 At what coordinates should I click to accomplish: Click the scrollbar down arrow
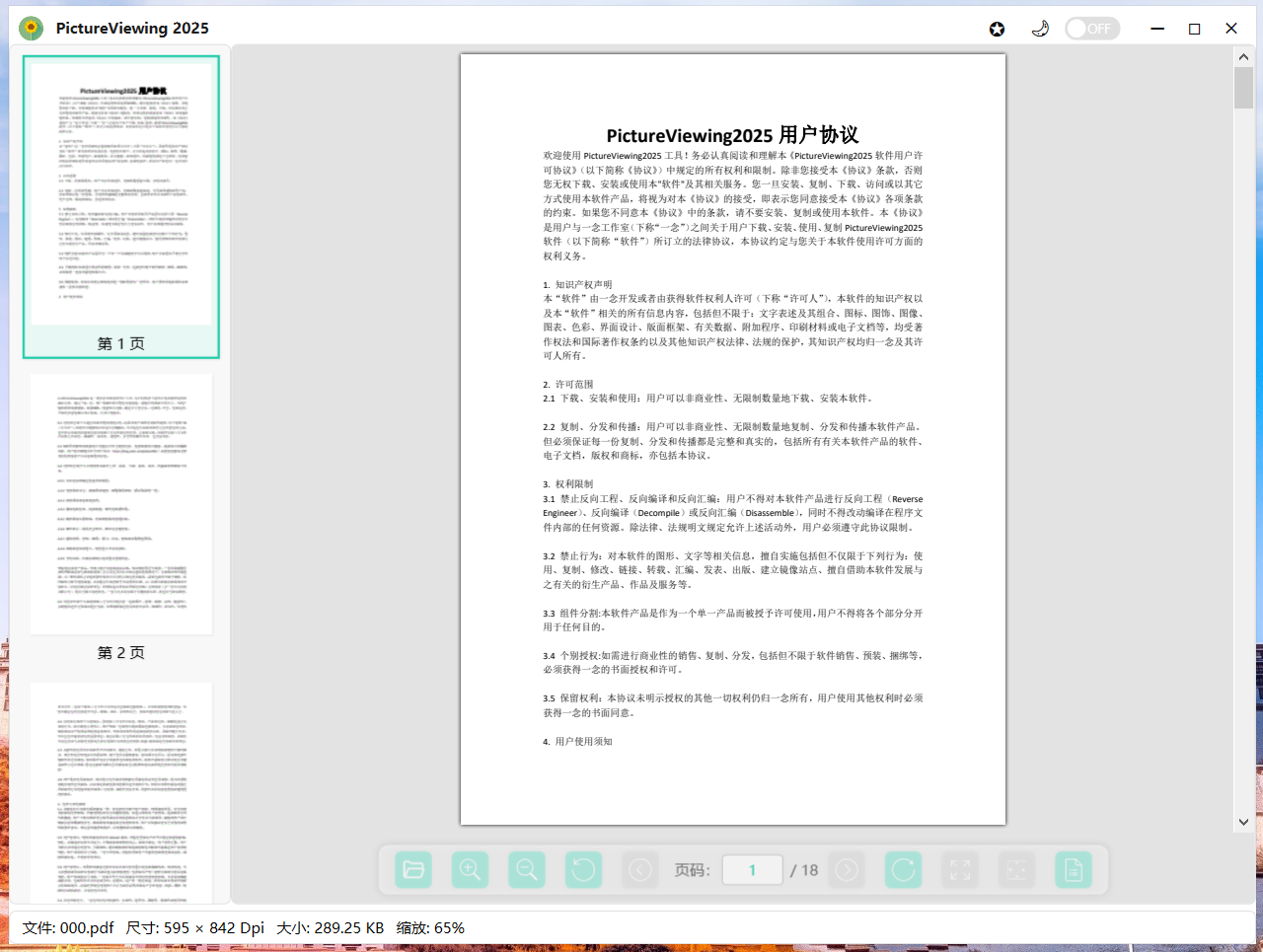click(1243, 822)
